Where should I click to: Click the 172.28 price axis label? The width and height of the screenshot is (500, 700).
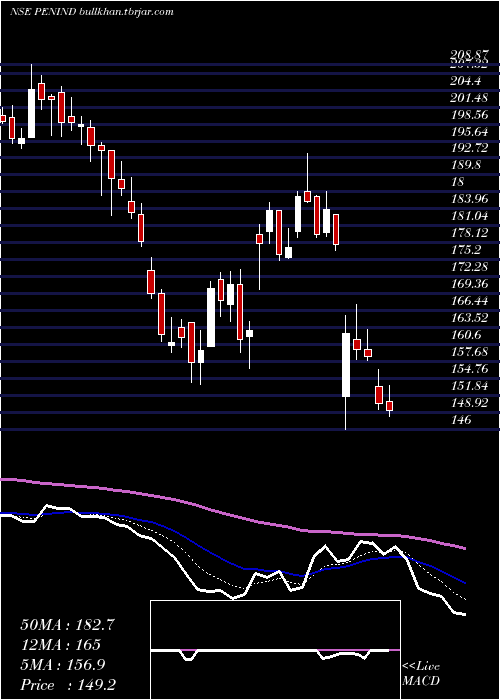(x=469, y=267)
